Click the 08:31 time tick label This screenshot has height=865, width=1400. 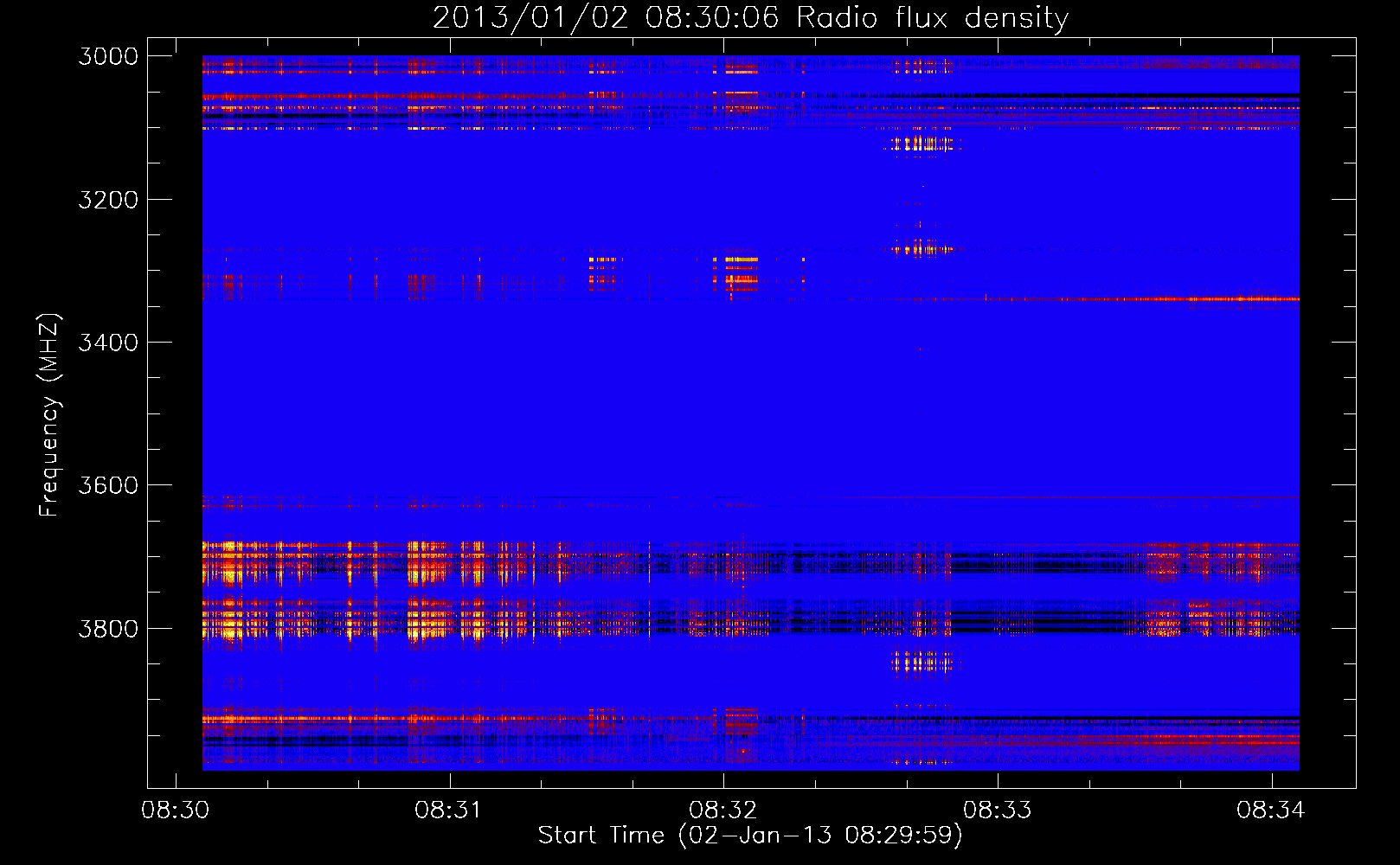pyautogui.click(x=449, y=811)
